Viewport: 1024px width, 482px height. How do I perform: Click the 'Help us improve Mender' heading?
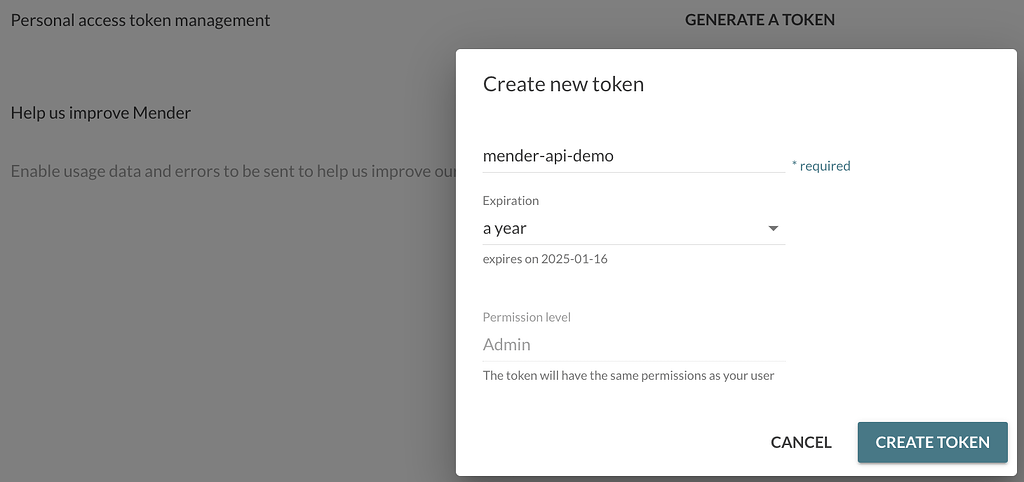pos(100,113)
